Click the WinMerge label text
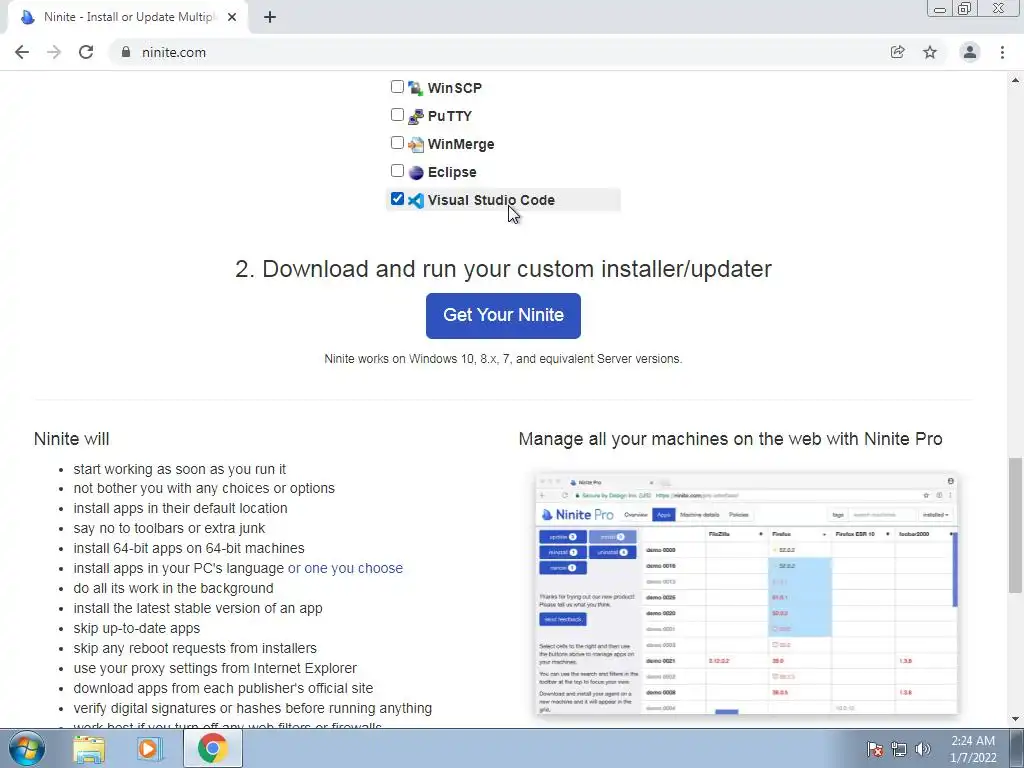Screen dimensions: 1024x768 (x=461, y=144)
